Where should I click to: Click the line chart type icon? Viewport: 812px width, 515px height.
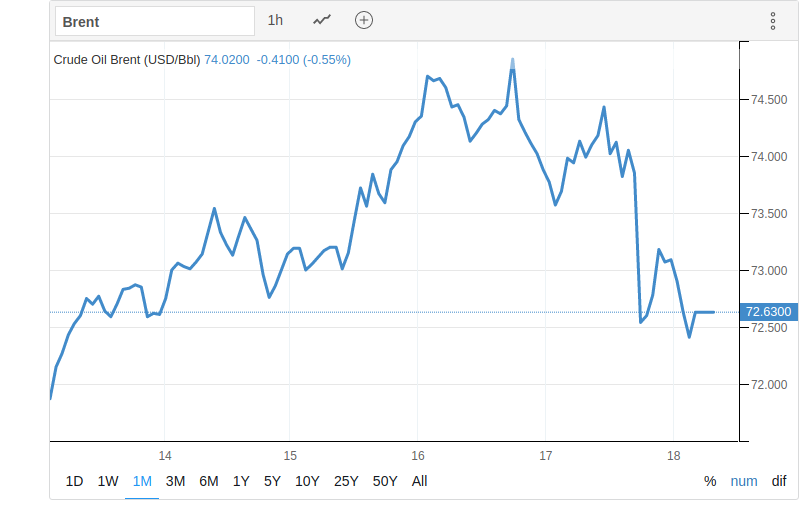322,20
